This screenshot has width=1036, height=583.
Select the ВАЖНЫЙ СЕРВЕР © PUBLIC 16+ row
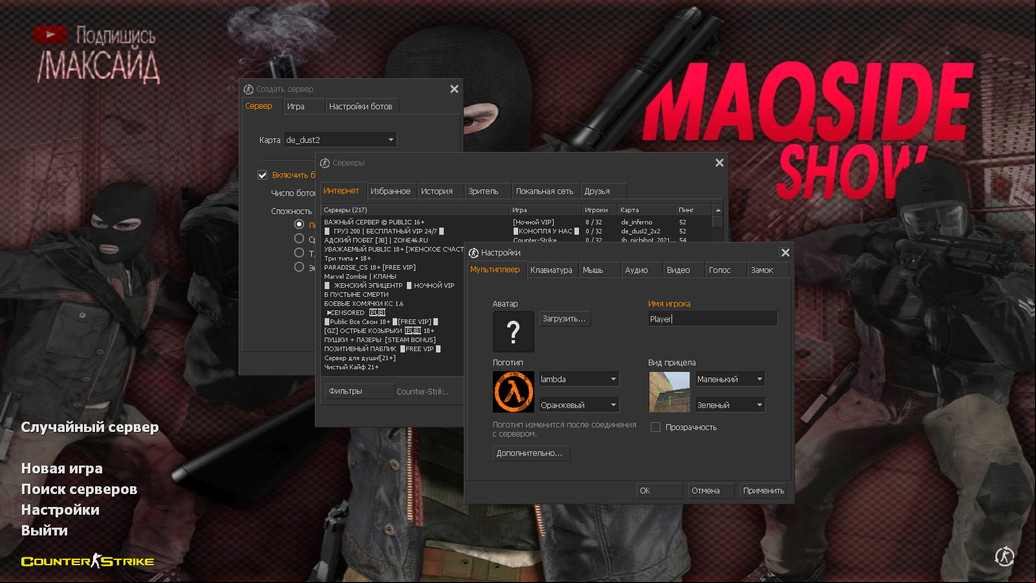(517, 222)
